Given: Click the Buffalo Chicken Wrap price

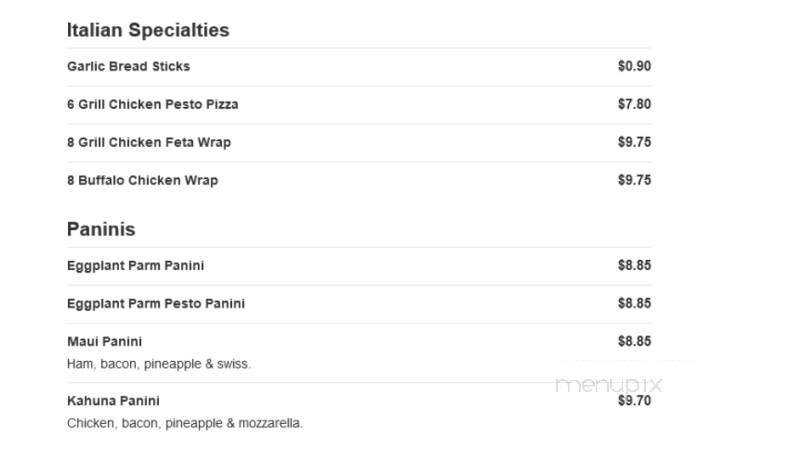Looking at the screenshot, I should click(634, 180).
